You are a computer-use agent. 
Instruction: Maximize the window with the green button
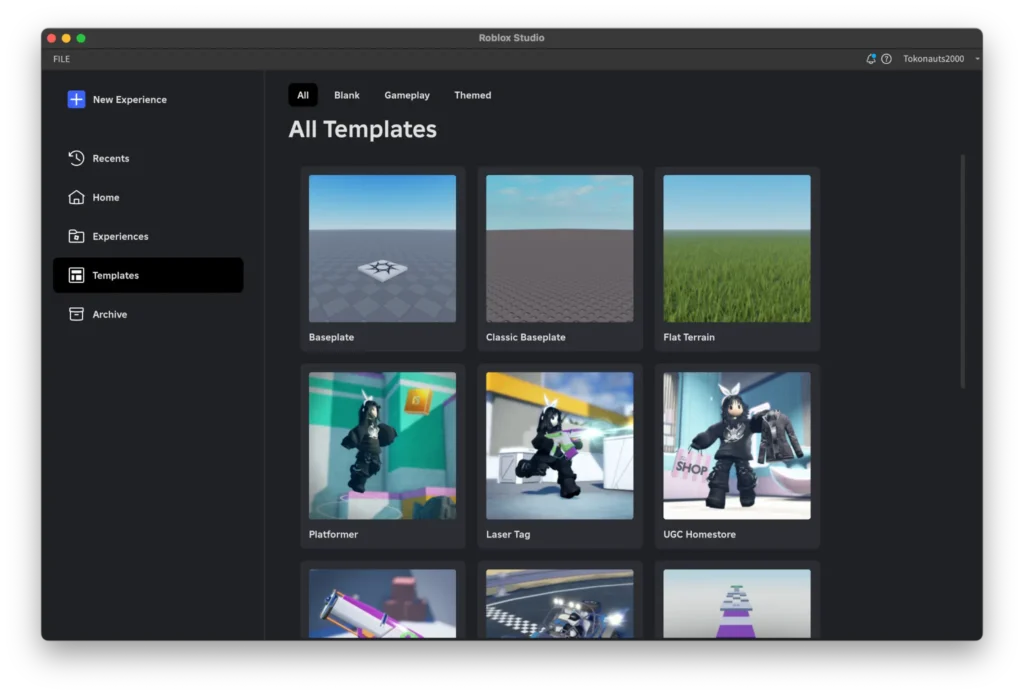81,39
